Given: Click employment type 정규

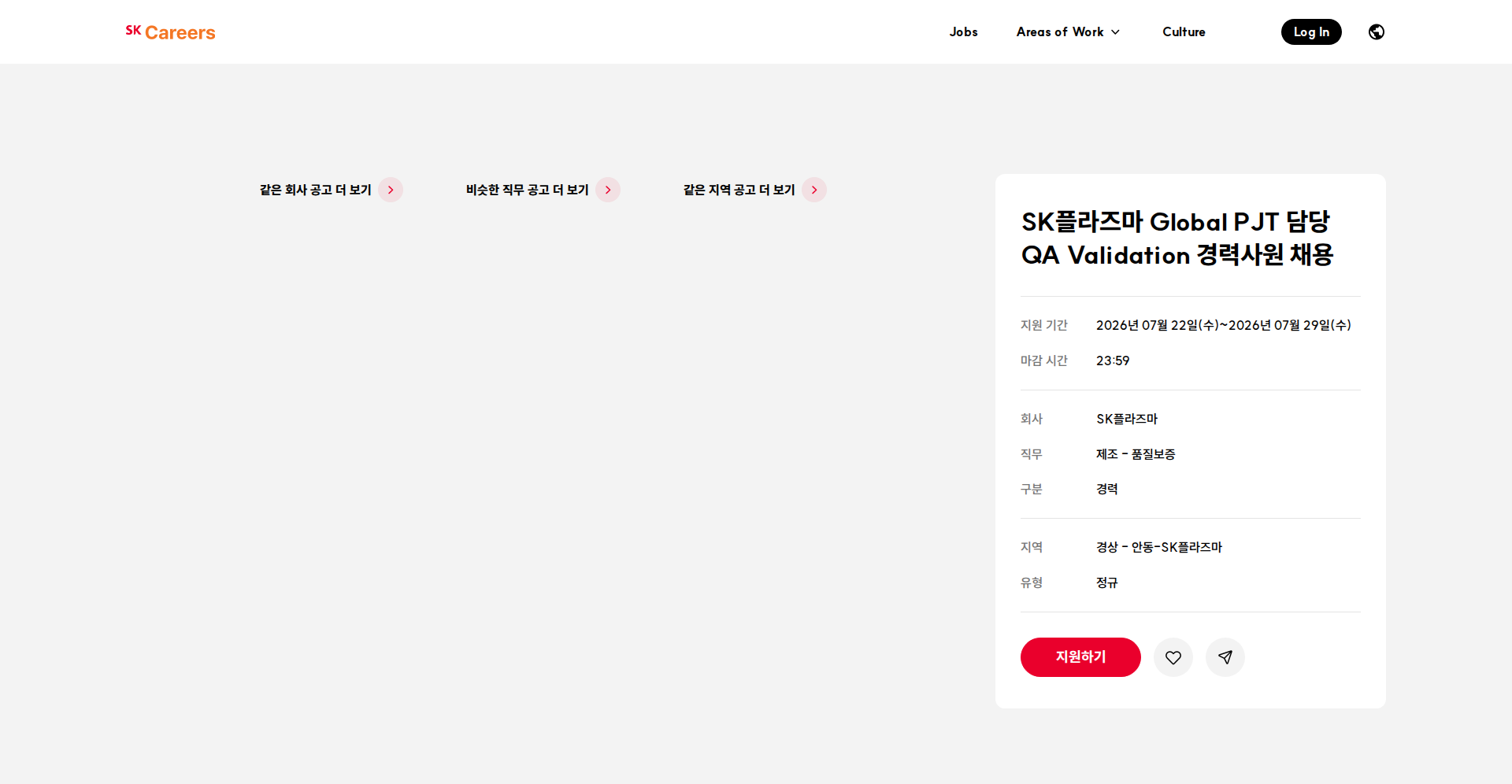Looking at the screenshot, I should (x=1107, y=582).
